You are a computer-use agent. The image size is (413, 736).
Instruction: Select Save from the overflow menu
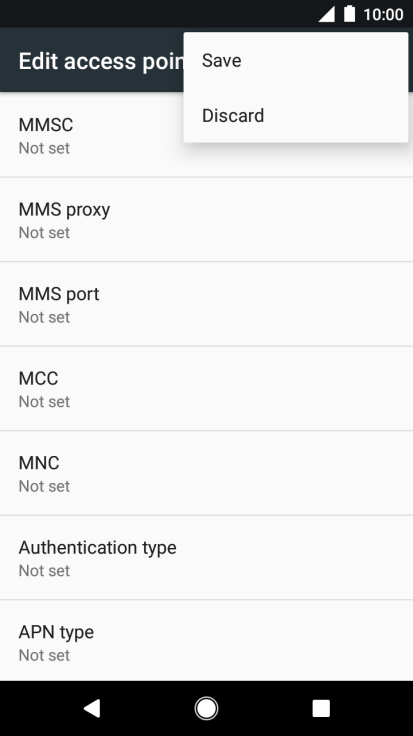click(x=296, y=60)
